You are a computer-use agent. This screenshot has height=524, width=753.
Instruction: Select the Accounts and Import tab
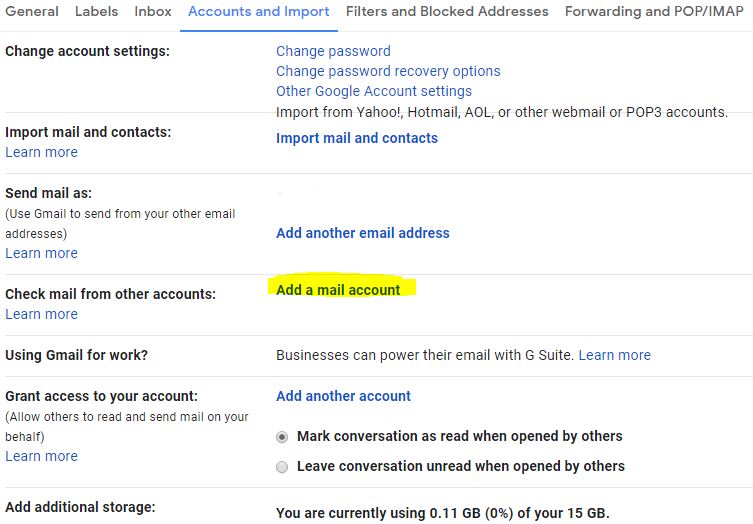[258, 11]
